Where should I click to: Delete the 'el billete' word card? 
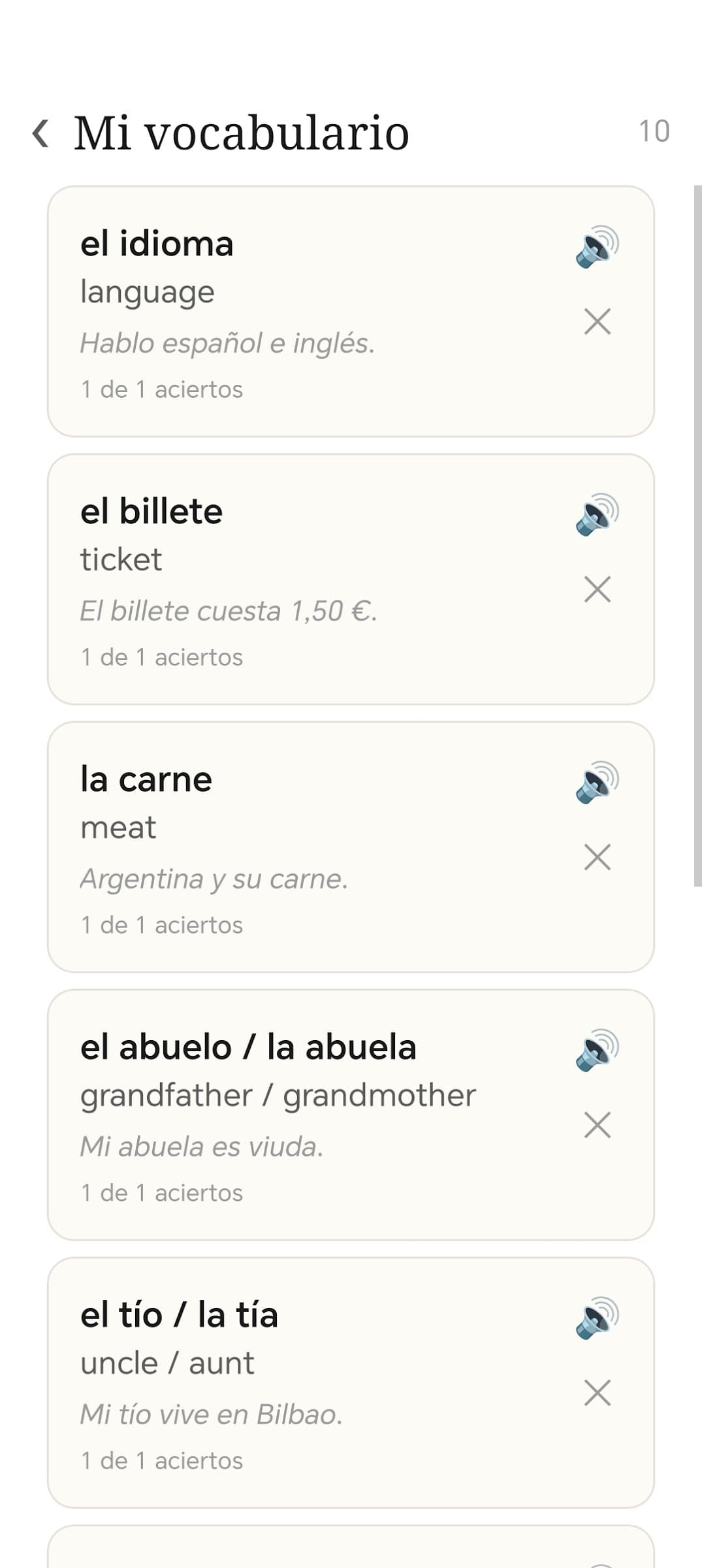pos(598,589)
